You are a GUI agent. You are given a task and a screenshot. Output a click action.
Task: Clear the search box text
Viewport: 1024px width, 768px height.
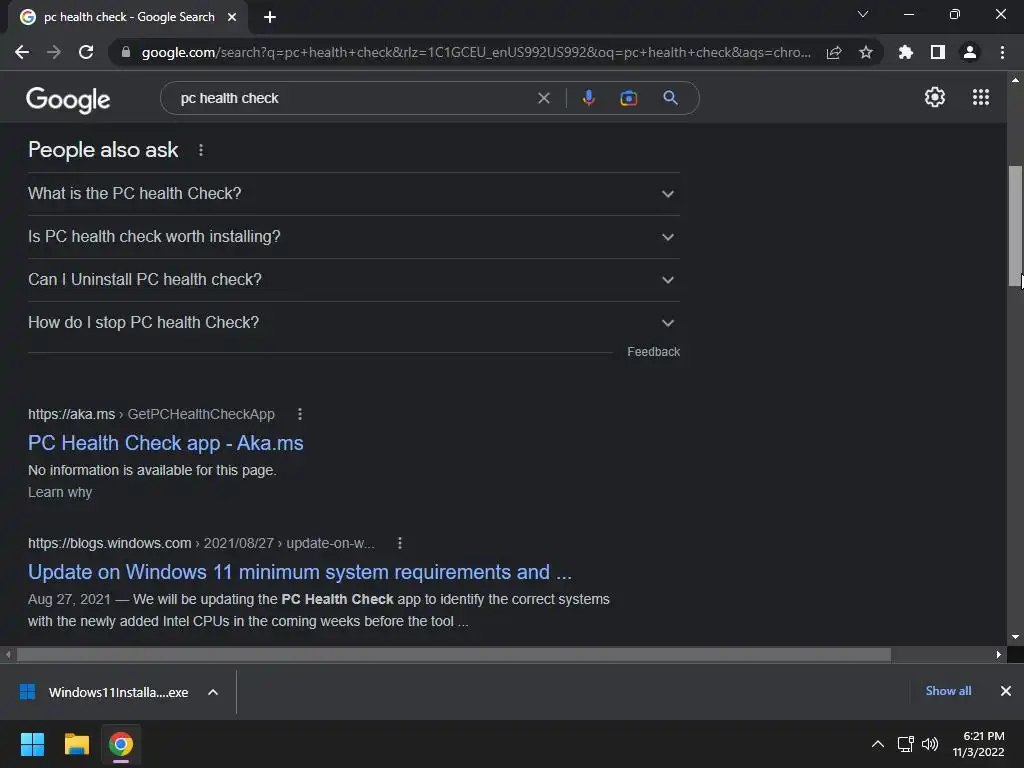click(x=543, y=98)
